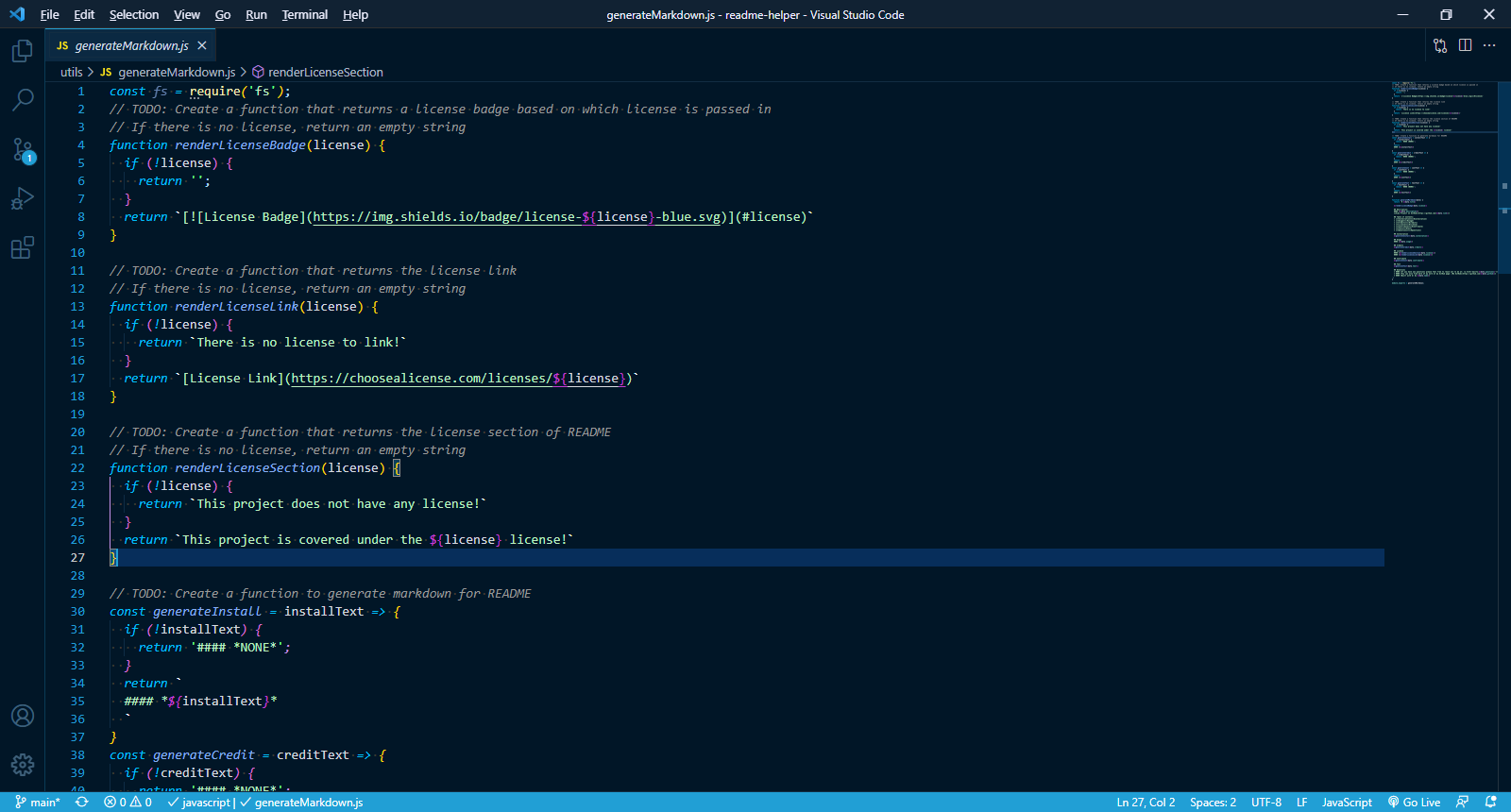Viewport: 1511px width, 812px height.
Task: Open the img.shields.io badge link
Action: coord(518,217)
